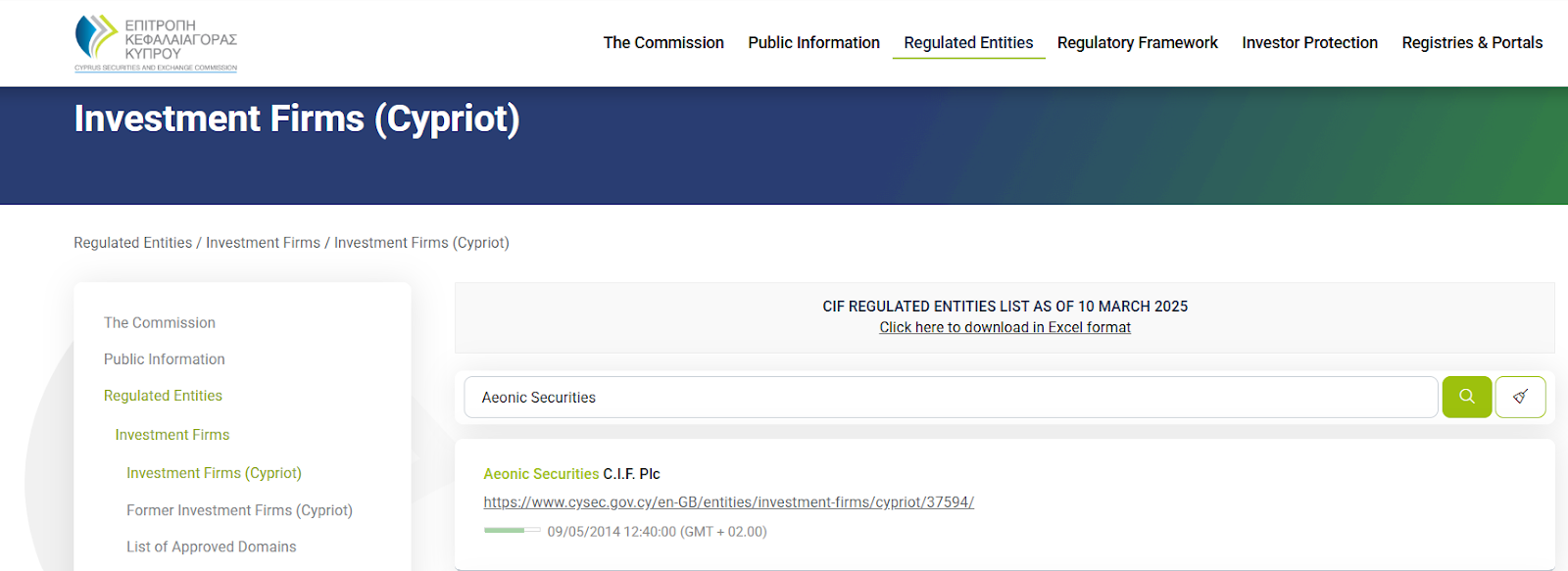Viewport: 1568px width, 571px height.
Task: Open the Registries & Portals menu
Action: tap(1472, 43)
